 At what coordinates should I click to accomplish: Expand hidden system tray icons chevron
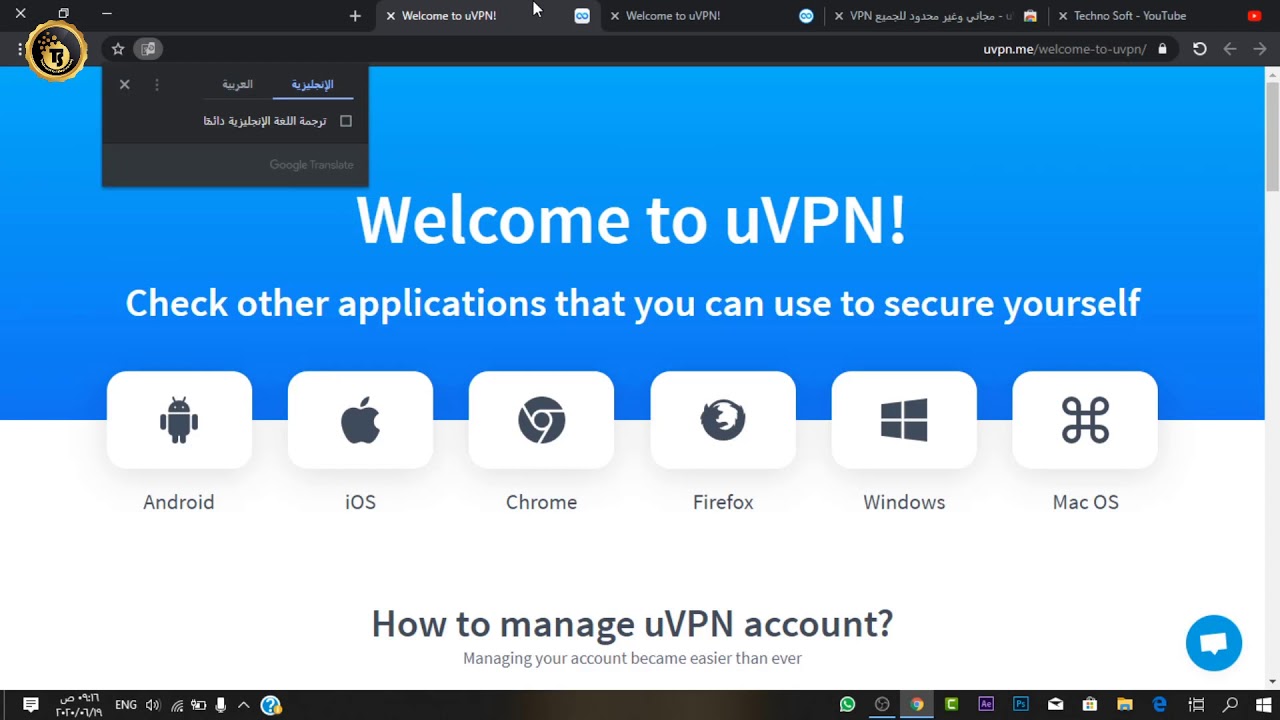[243, 704]
